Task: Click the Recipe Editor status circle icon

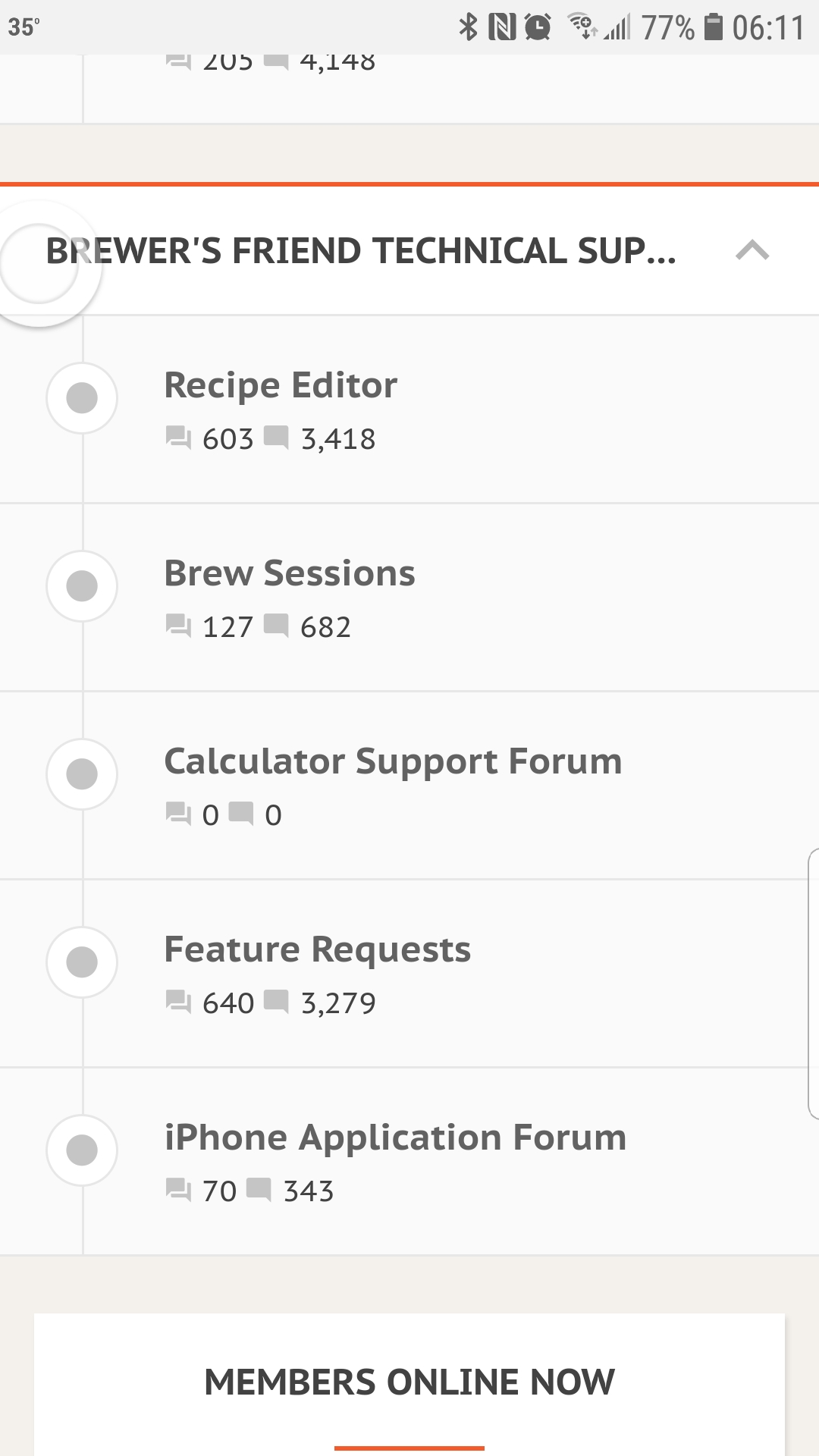Action: tap(82, 398)
